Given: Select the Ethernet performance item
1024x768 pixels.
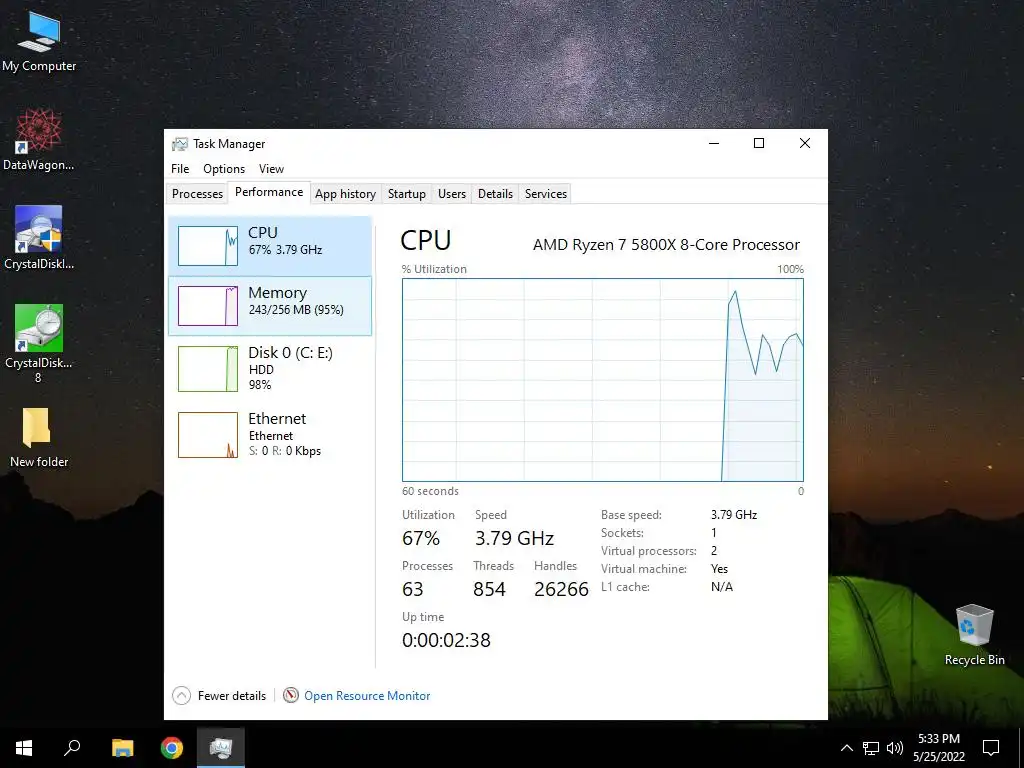Looking at the screenshot, I should pyautogui.click(x=270, y=435).
